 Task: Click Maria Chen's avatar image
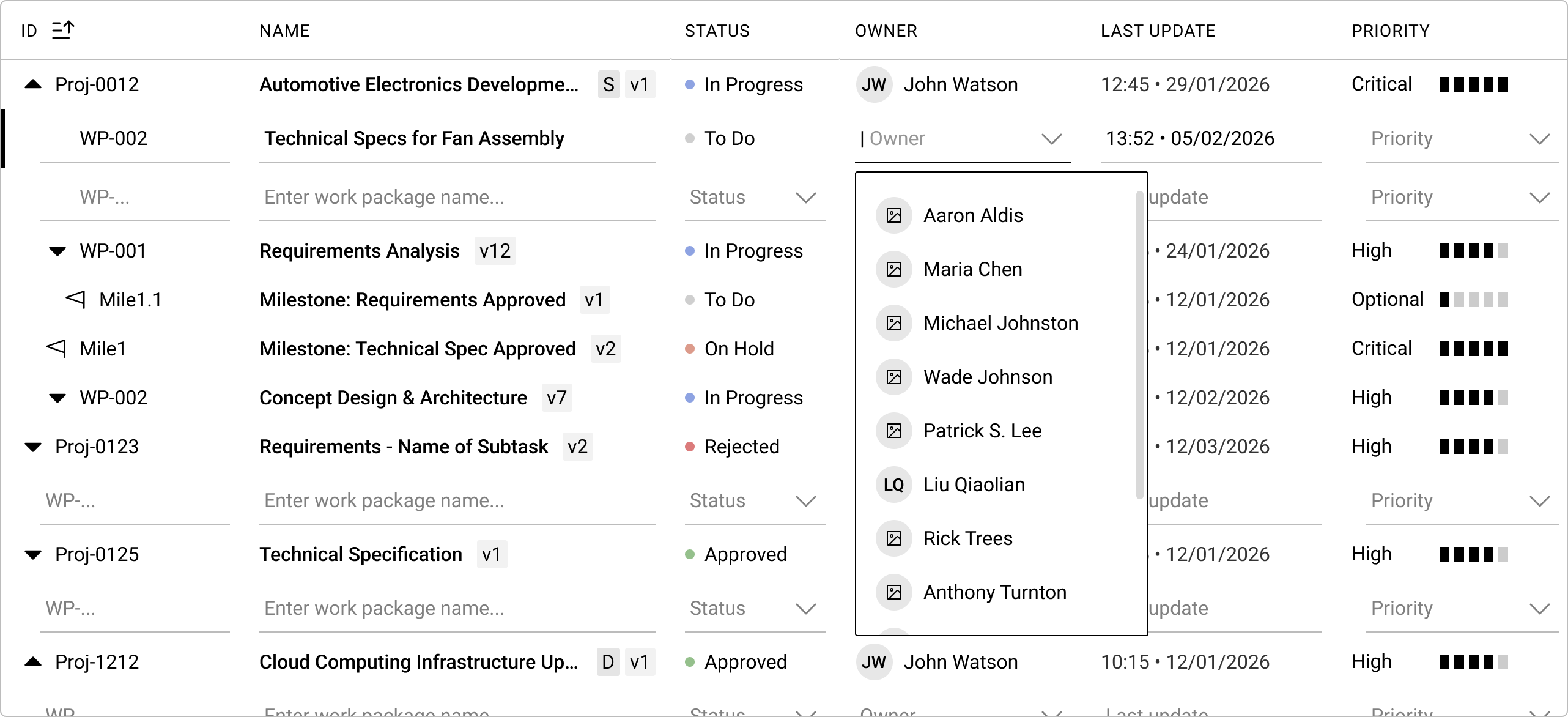(894, 269)
